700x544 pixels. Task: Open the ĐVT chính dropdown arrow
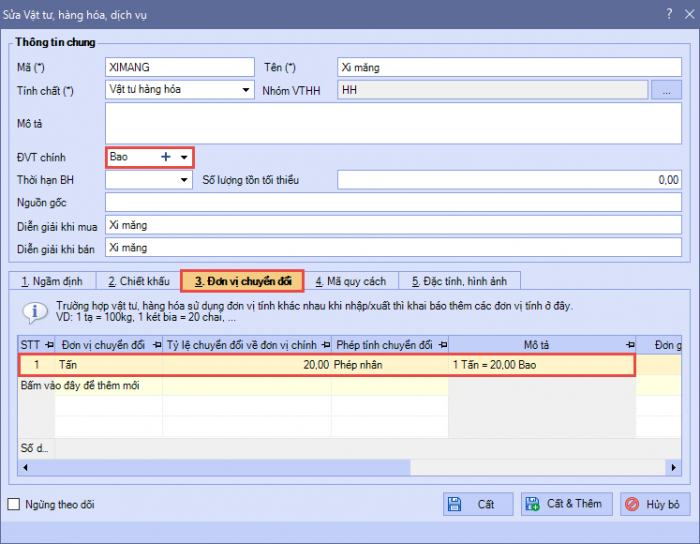(184, 157)
